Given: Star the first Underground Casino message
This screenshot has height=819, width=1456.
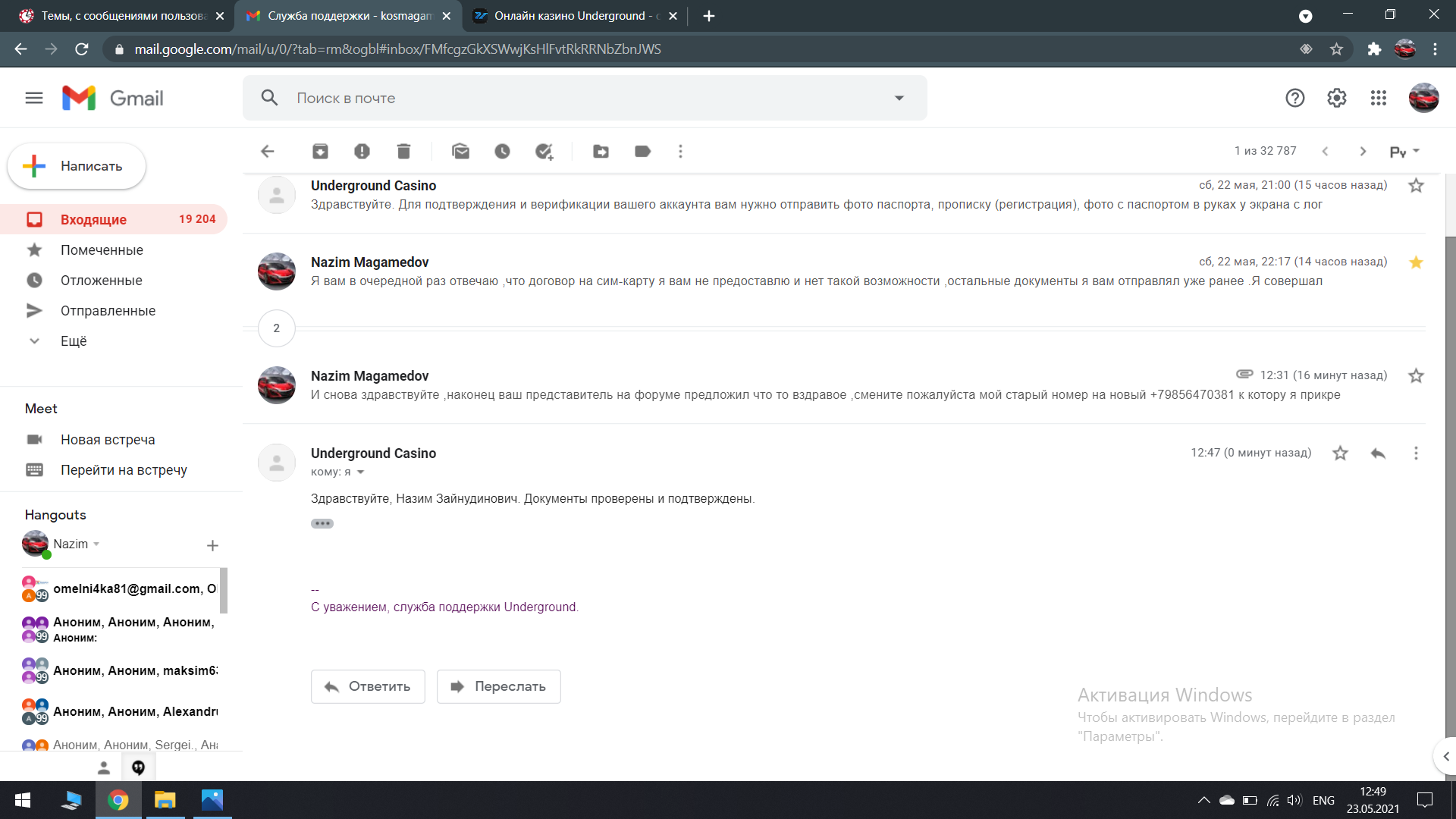Looking at the screenshot, I should [x=1415, y=186].
